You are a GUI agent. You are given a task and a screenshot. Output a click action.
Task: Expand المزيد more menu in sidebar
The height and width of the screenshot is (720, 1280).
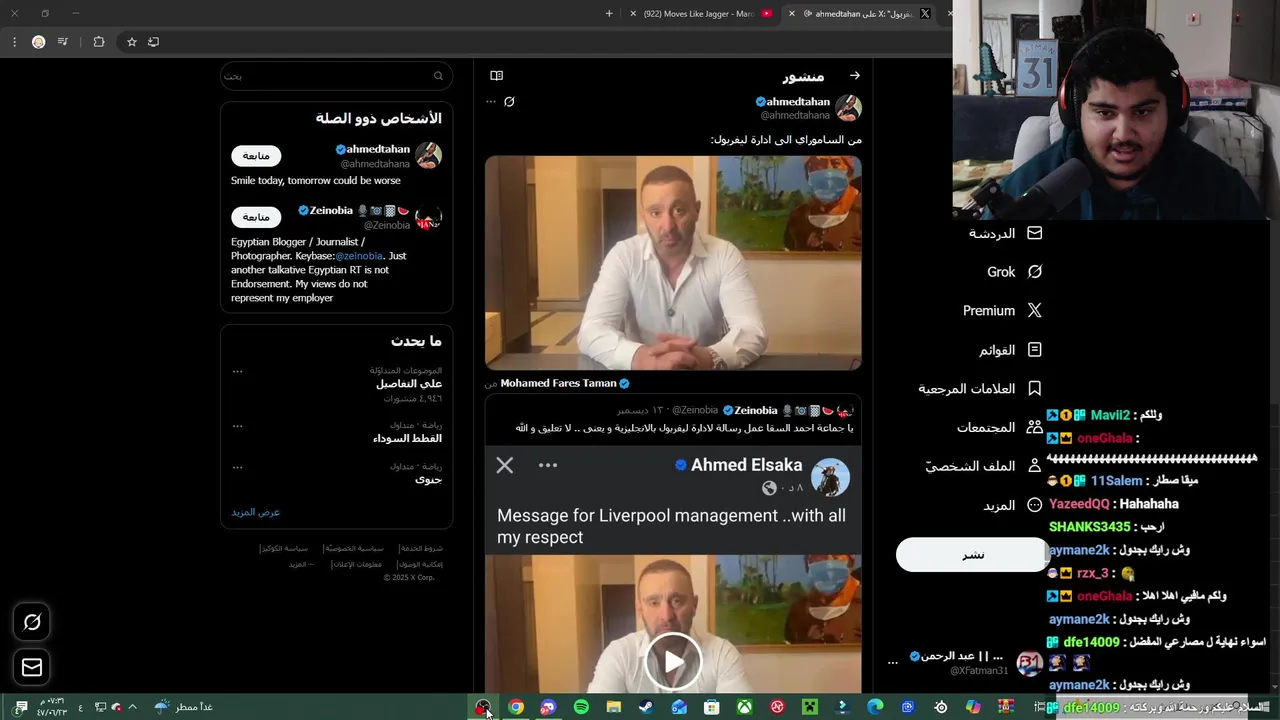click(1013, 505)
